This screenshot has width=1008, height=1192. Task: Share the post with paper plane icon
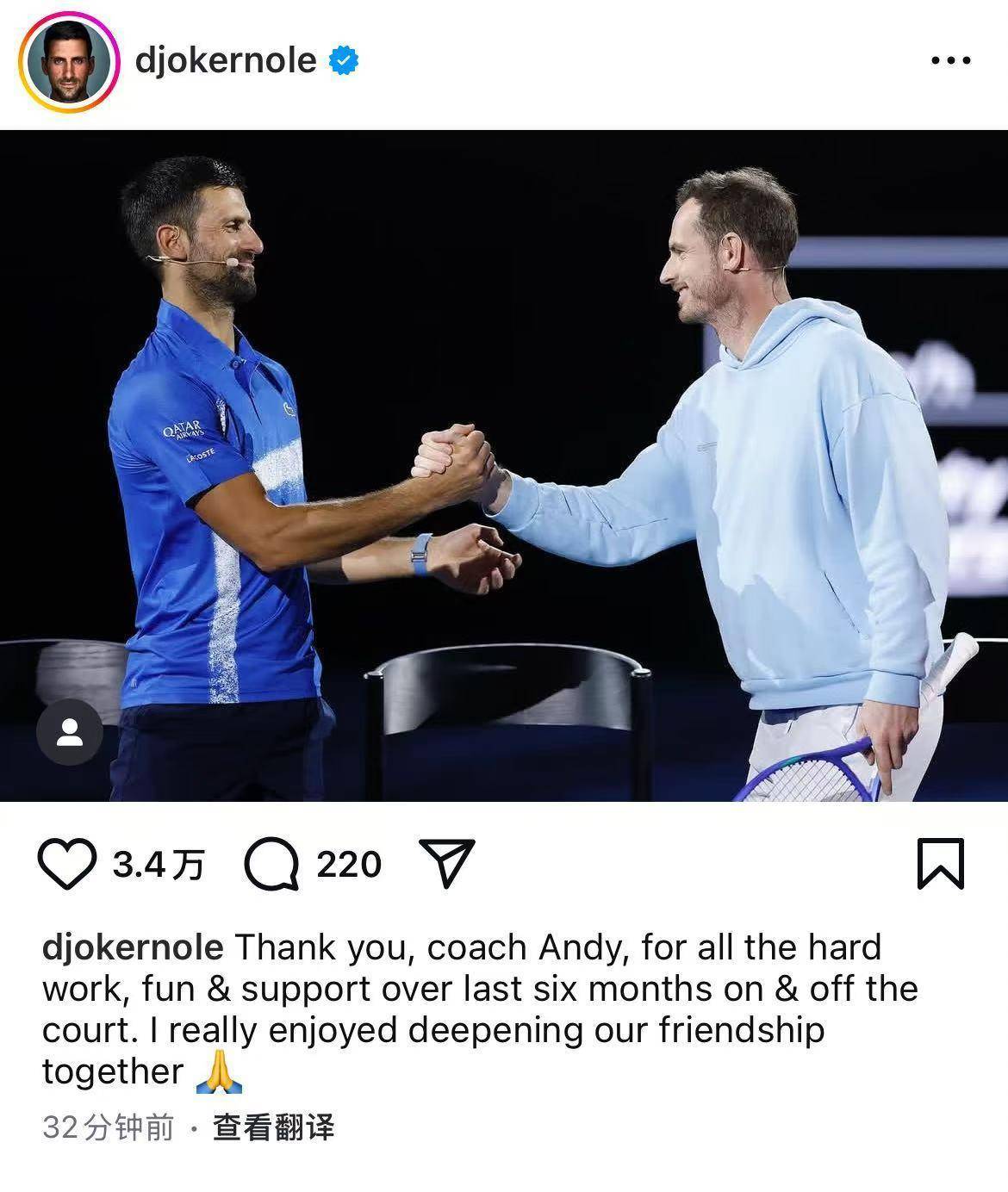click(446, 863)
